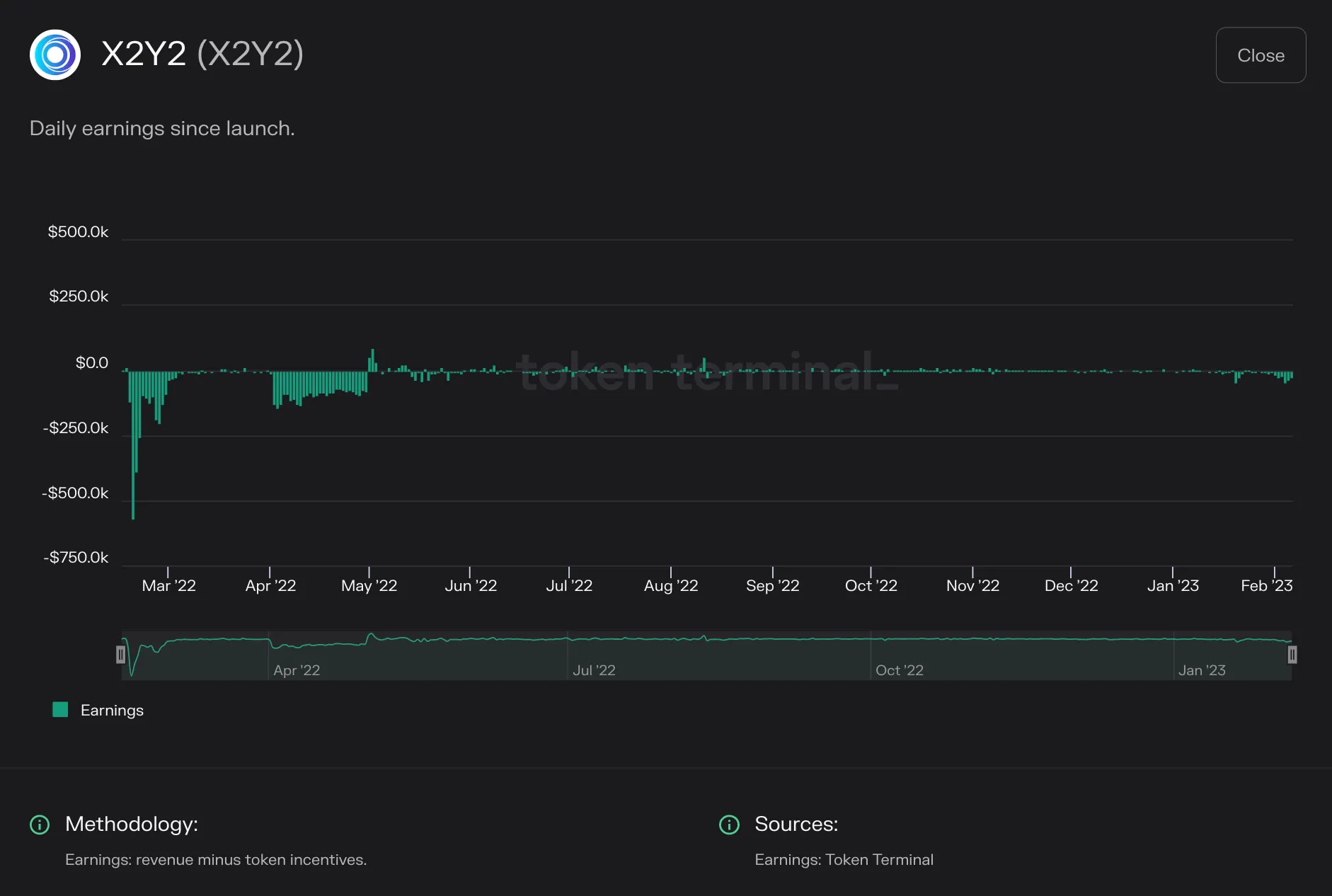Click the $0.0 y-axis label

click(x=92, y=363)
